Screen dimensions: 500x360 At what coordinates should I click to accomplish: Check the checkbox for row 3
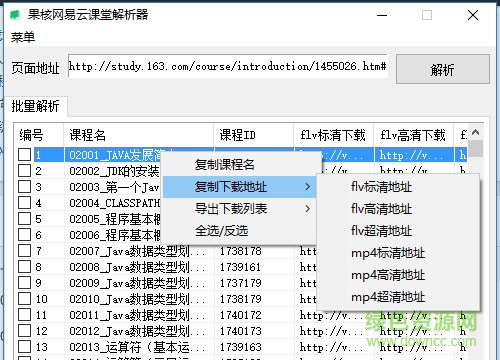24,187
